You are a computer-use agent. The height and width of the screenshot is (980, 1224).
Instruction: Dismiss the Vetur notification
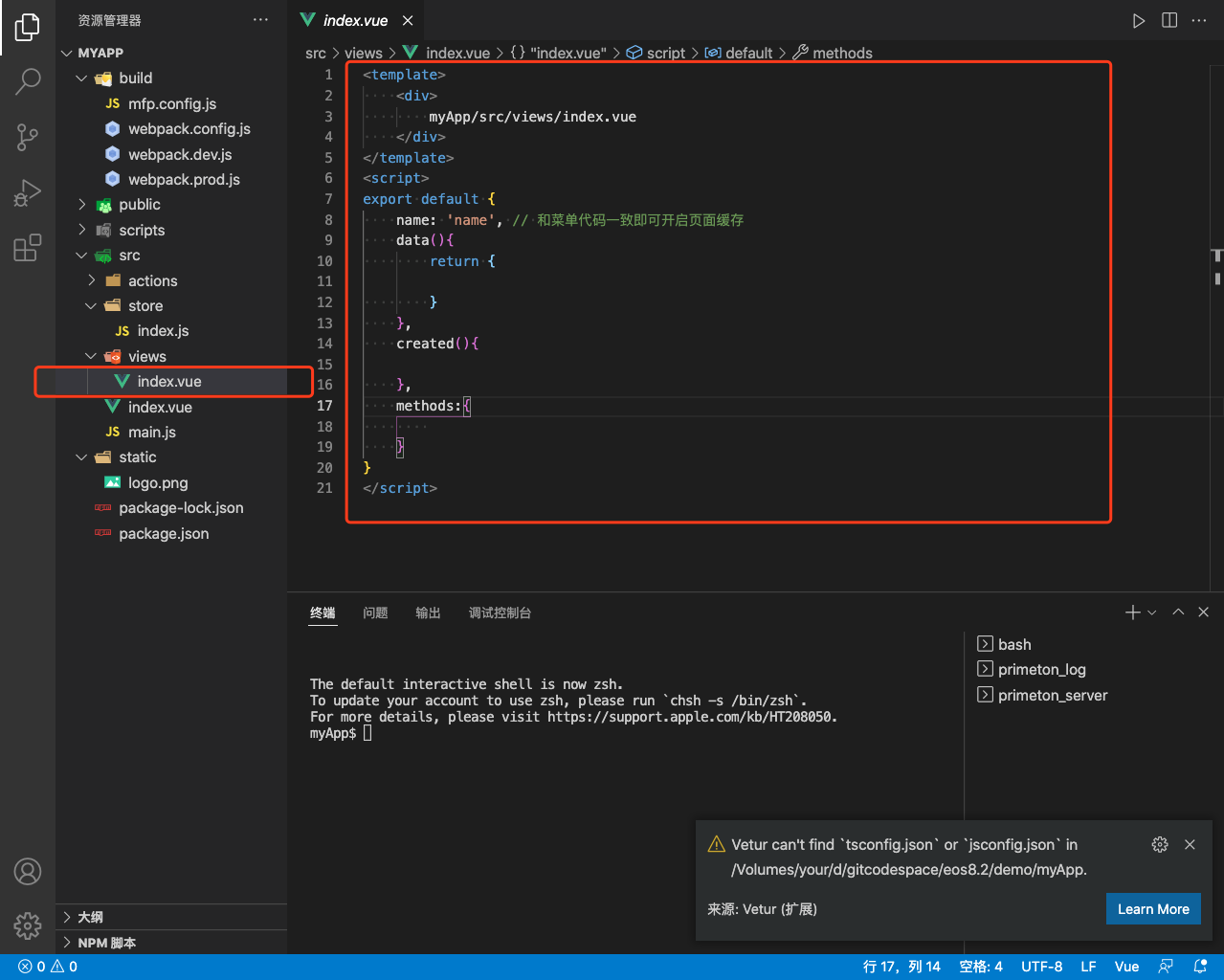coord(1190,844)
